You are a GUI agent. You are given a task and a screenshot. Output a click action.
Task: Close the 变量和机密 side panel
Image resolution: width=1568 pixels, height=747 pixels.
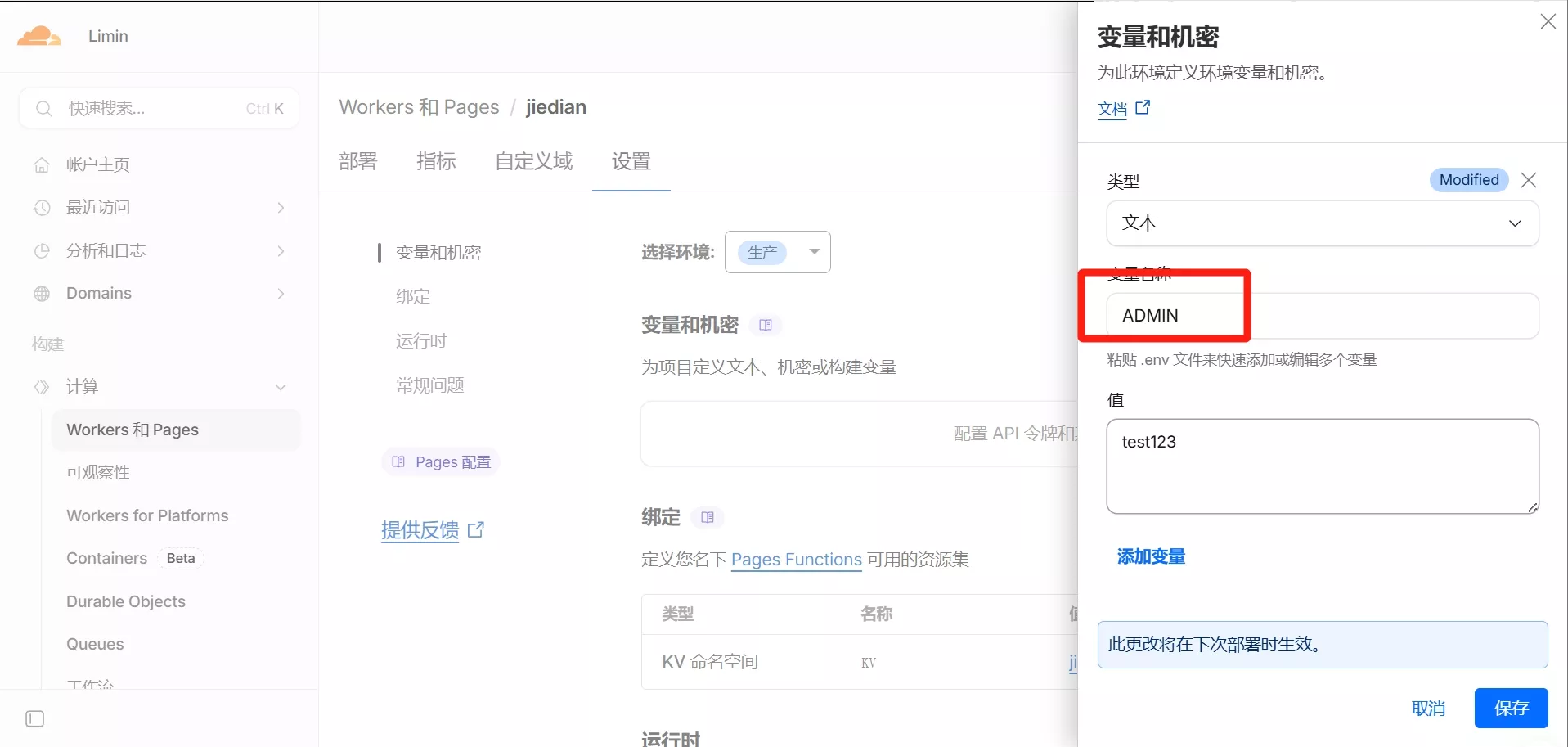(x=1548, y=22)
